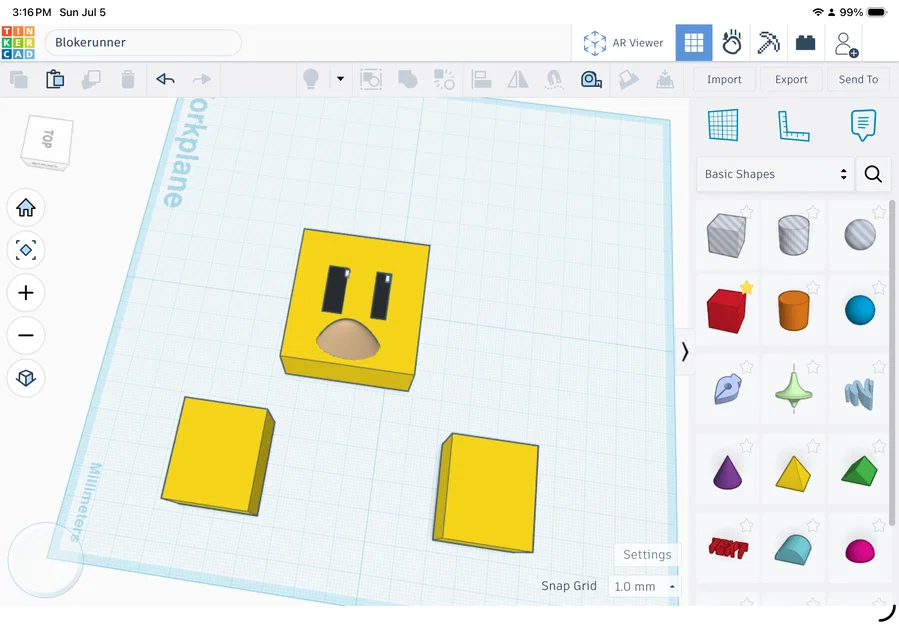The height and width of the screenshot is (625, 899).
Task: Pick the striped hole Sphere shape
Action: pyautogui.click(x=860, y=234)
